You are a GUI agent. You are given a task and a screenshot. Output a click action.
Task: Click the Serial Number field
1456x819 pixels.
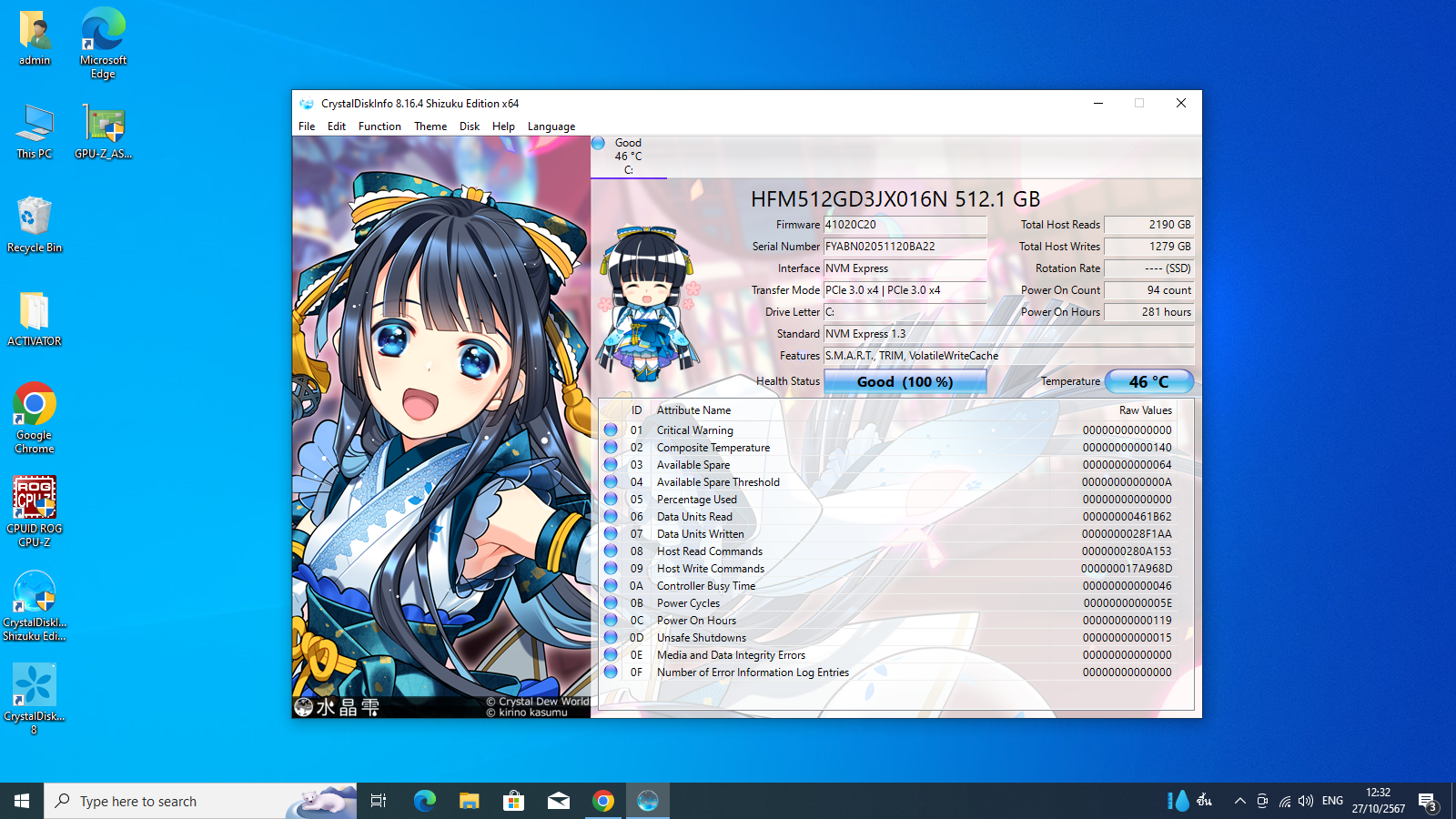pyautogui.click(x=905, y=247)
